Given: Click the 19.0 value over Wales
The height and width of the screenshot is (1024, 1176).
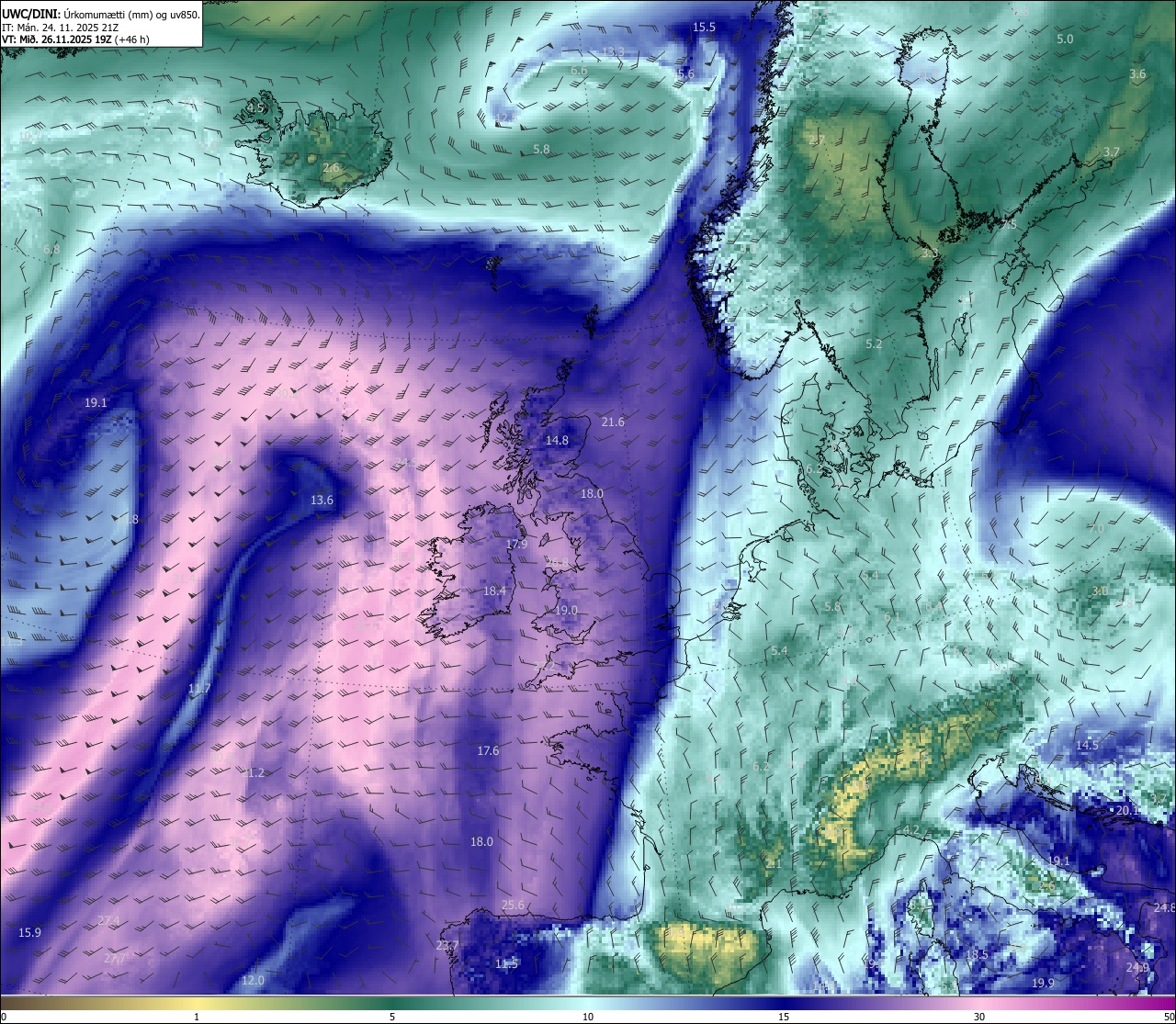Looking at the screenshot, I should pyautogui.click(x=566, y=611).
